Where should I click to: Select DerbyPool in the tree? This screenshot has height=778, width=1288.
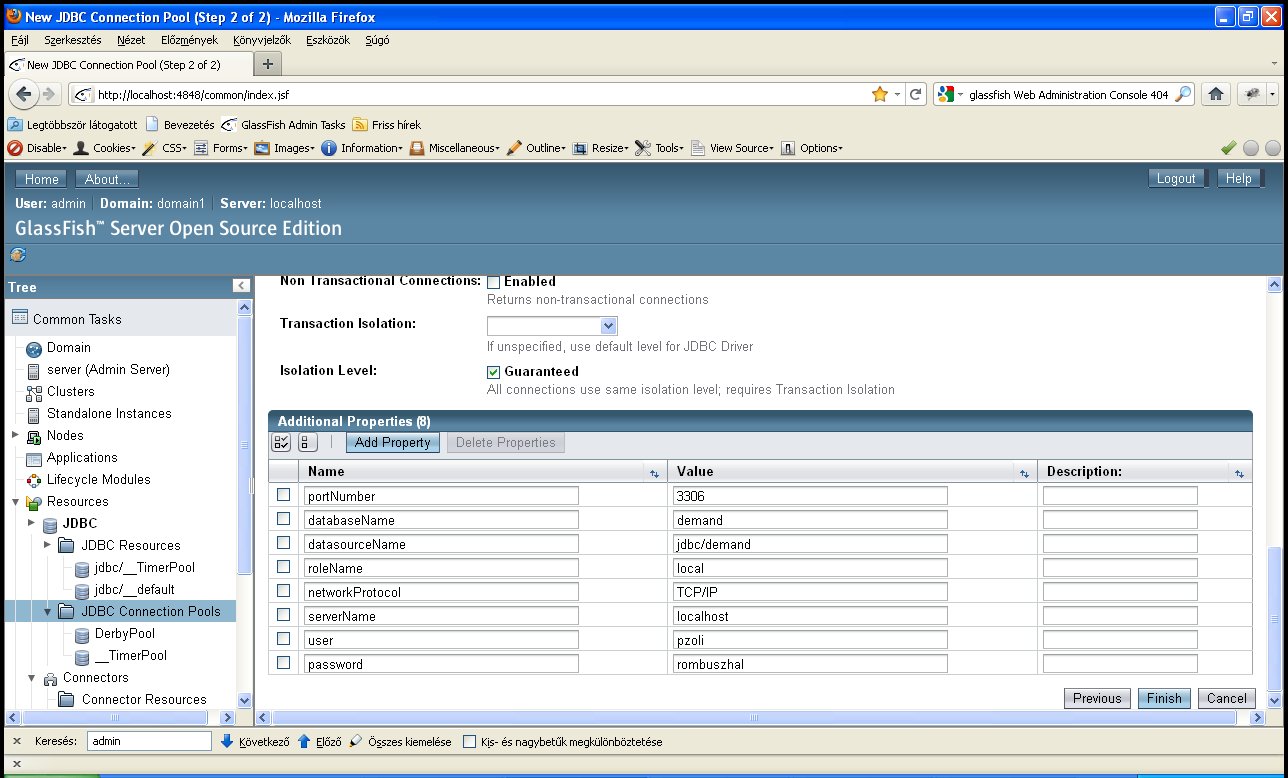[x=125, y=634]
